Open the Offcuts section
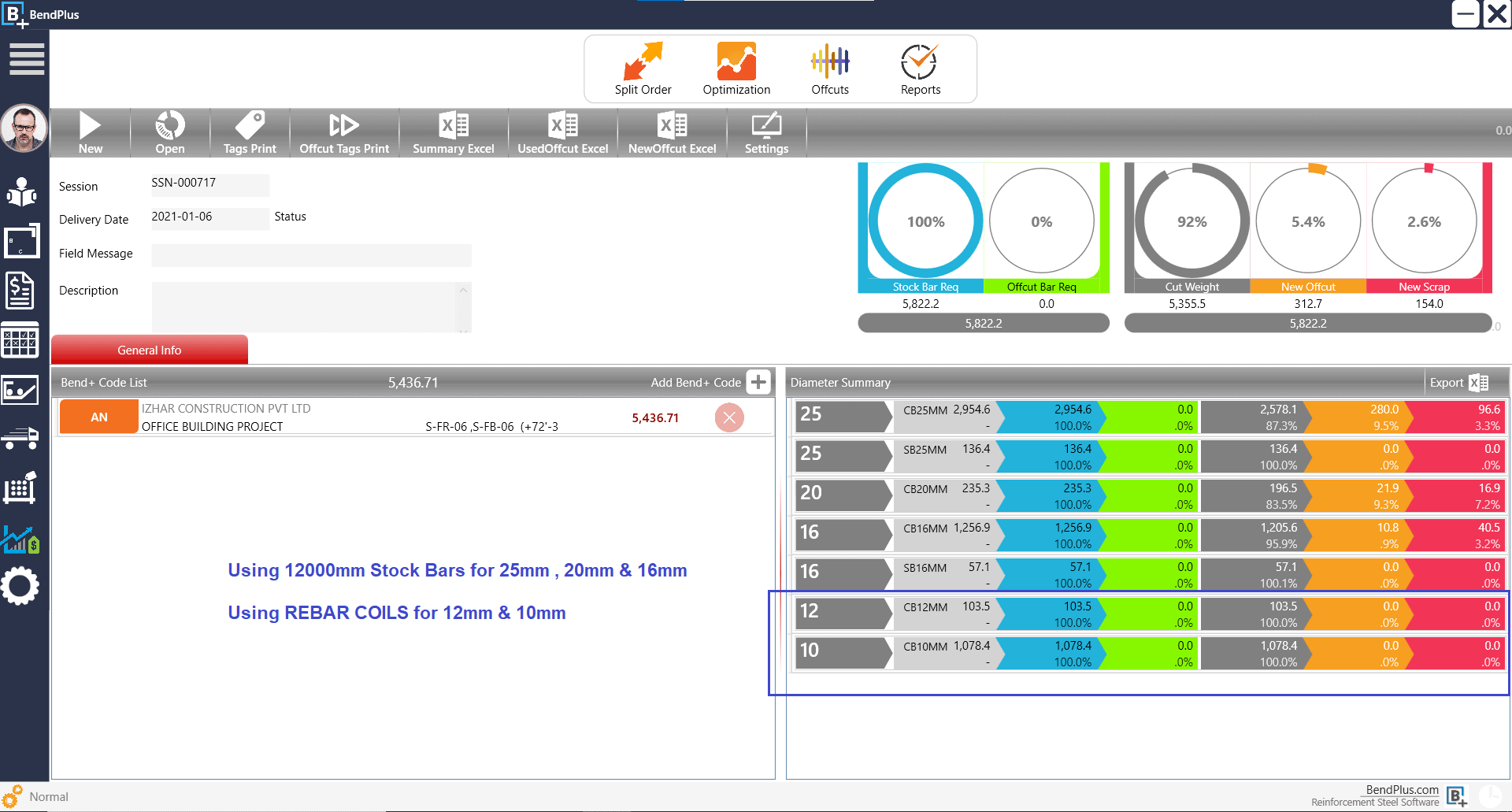The height and width of the screenshot is (812, 1512). (830, 69)
